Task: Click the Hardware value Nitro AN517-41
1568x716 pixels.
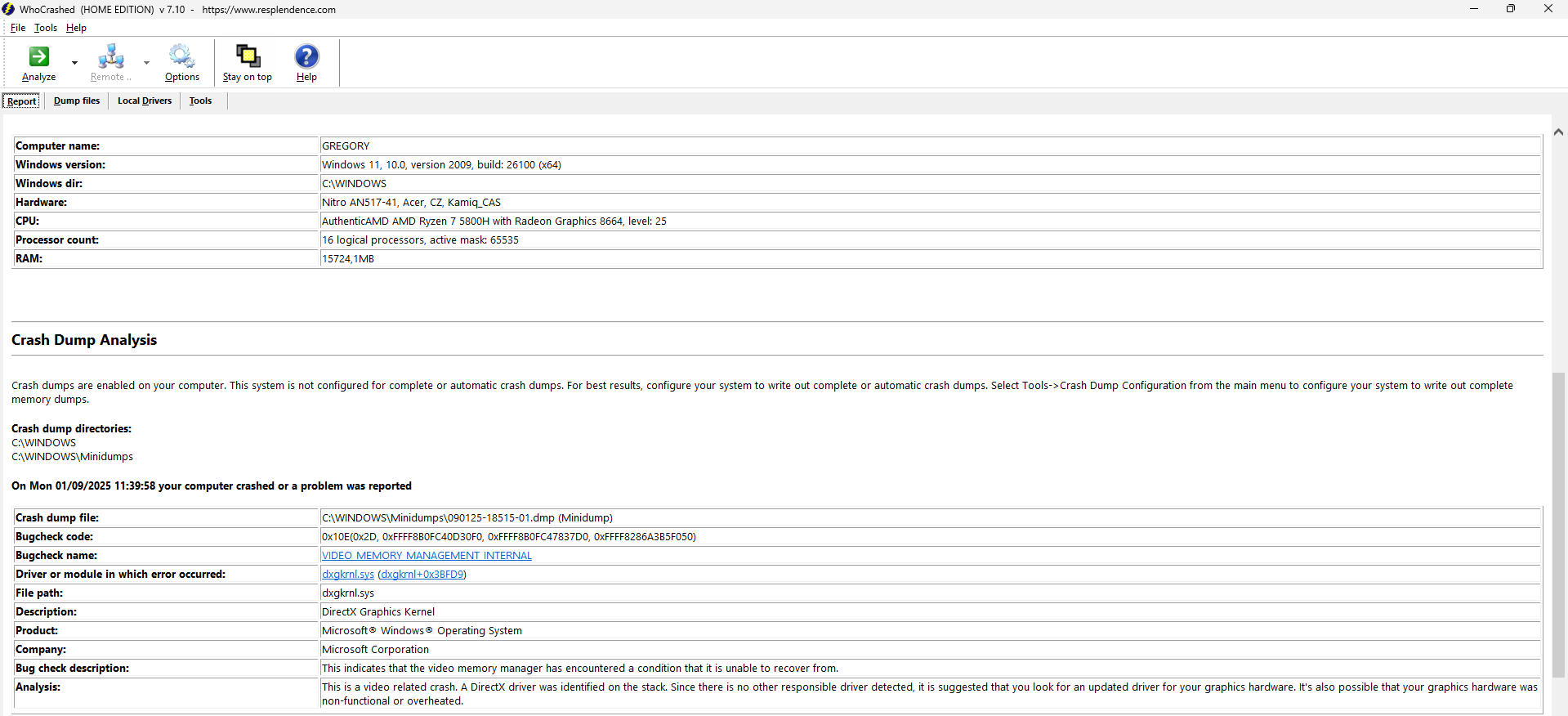Action: pos(411,203)
